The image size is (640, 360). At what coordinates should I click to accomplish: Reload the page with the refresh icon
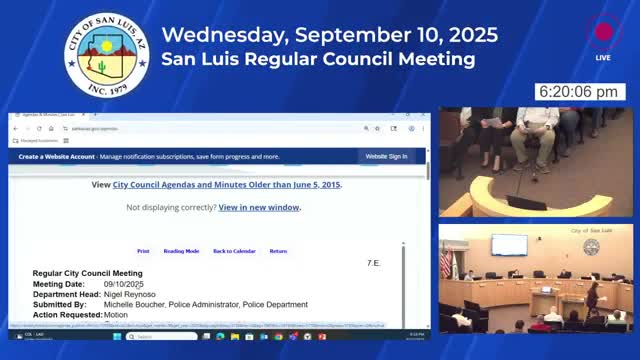pos(39,129)
